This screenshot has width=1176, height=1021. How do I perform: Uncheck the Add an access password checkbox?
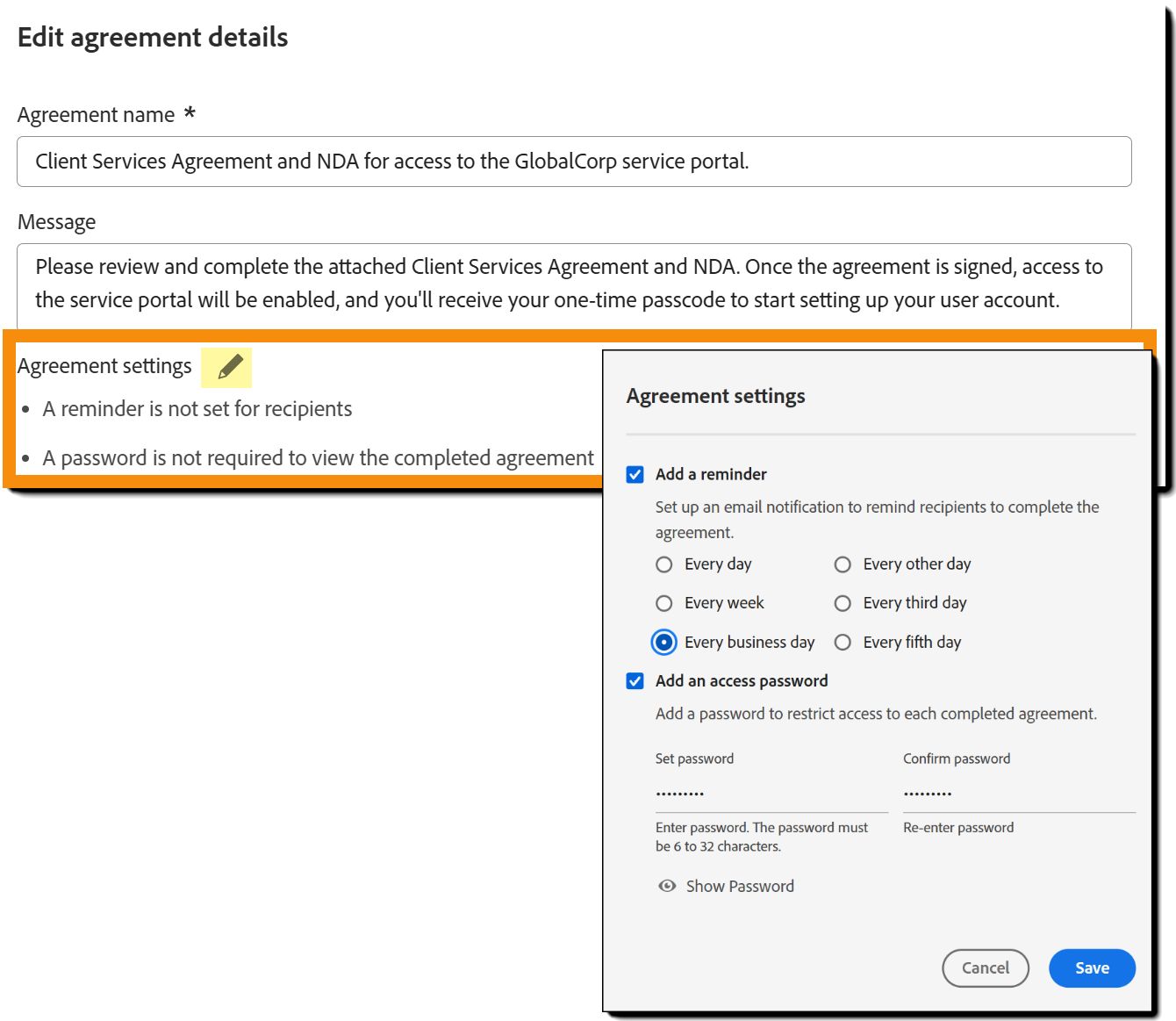tap(635, 681)
